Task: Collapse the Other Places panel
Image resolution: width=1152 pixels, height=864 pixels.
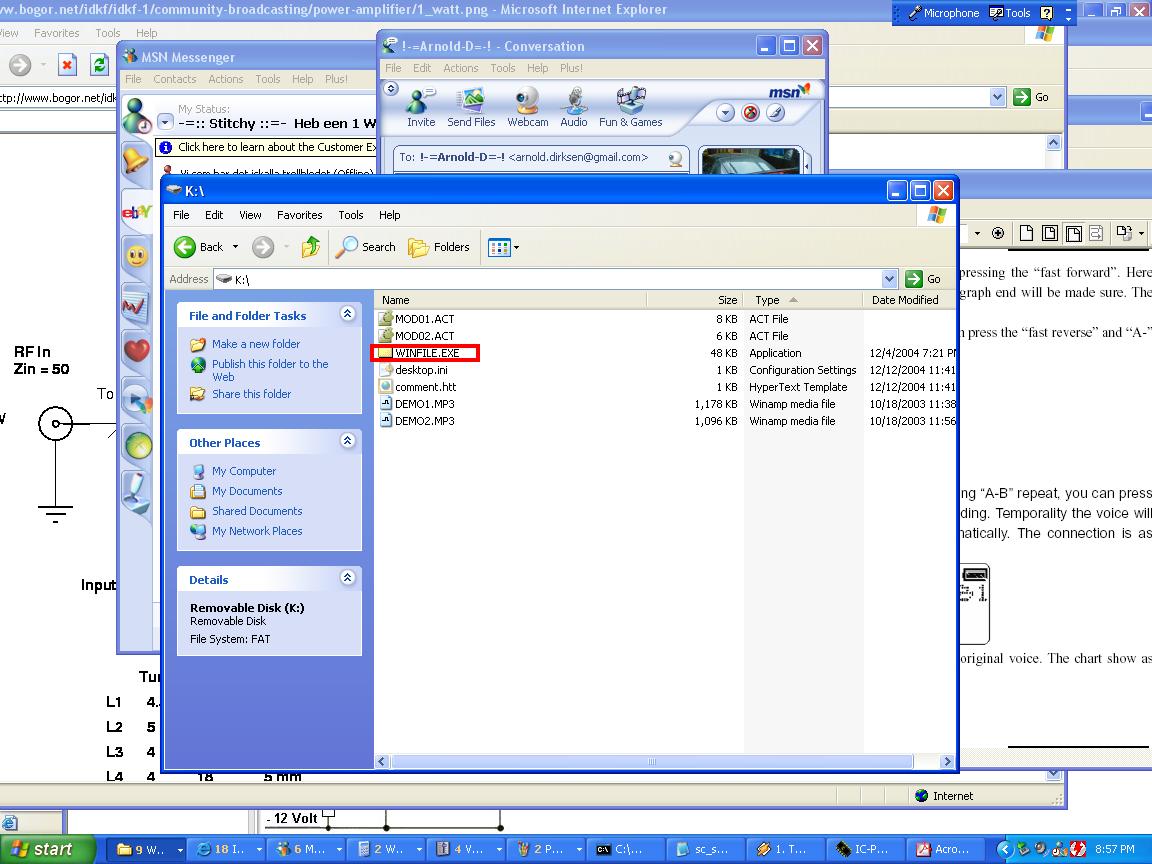Action: (x=347, y=442)
